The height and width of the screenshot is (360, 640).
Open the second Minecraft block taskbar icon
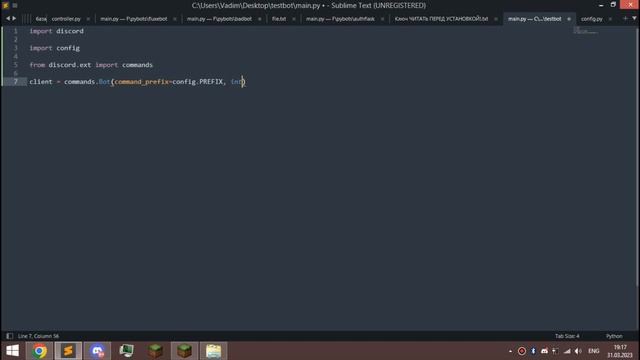(x=184, y=351)
